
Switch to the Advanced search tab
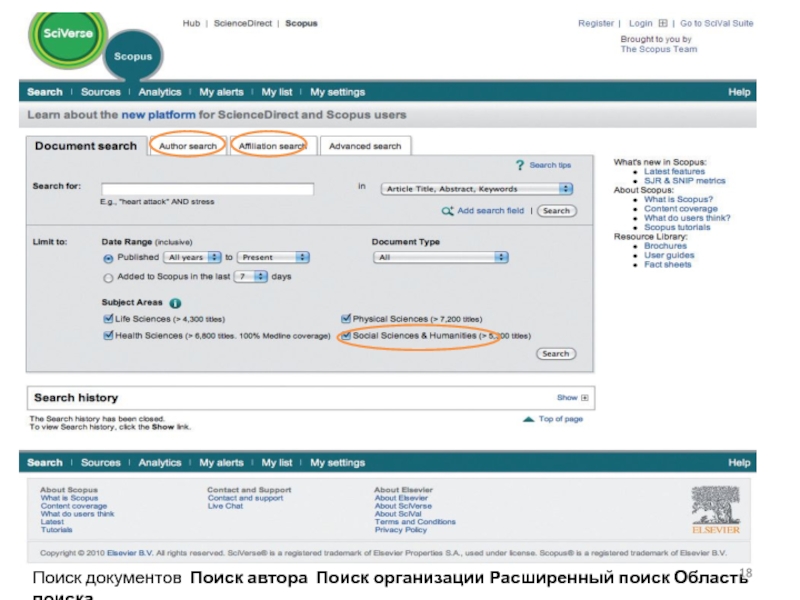[365, 146]
